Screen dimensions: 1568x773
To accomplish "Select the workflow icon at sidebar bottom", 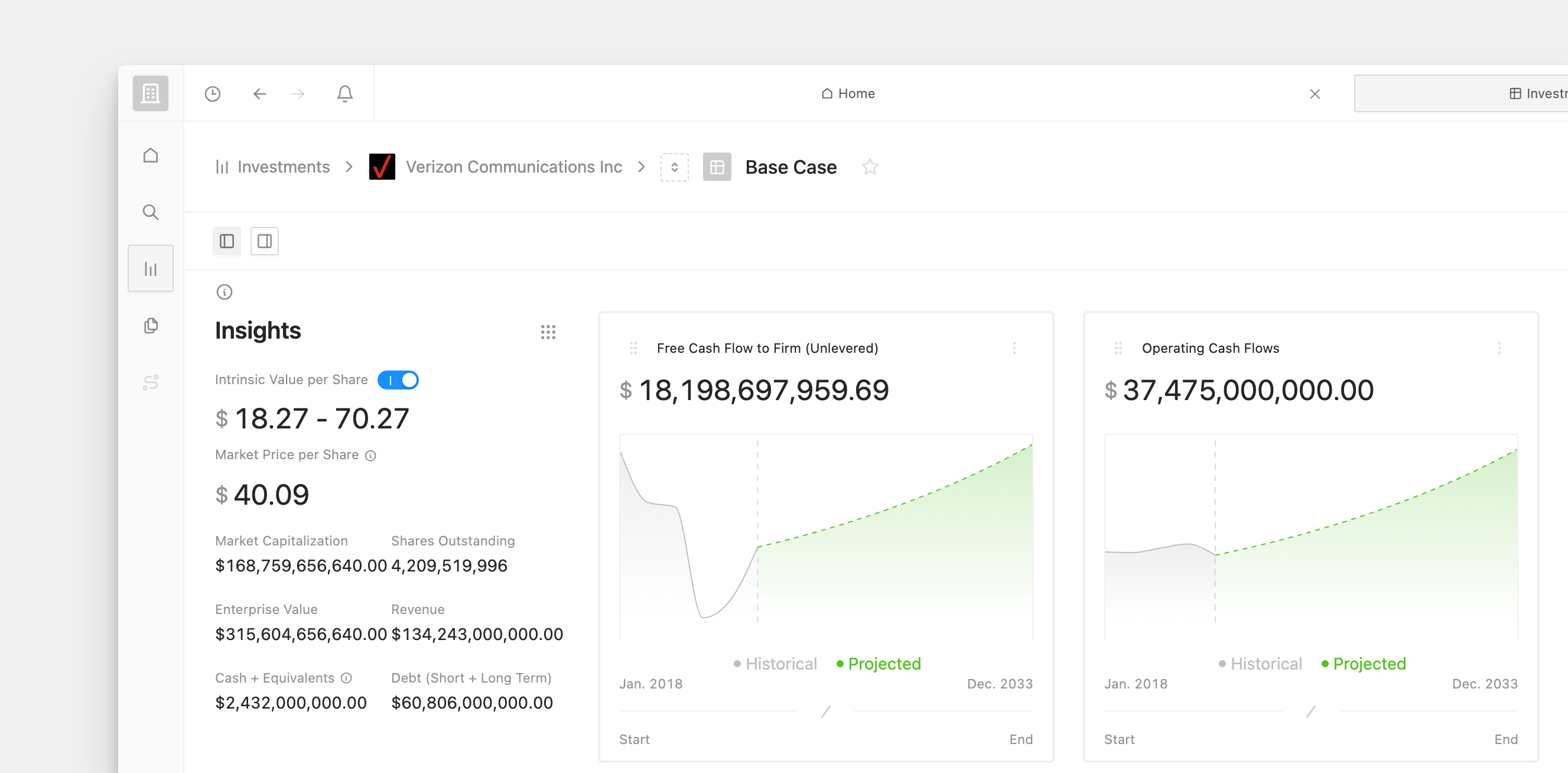I will point(150,382).
